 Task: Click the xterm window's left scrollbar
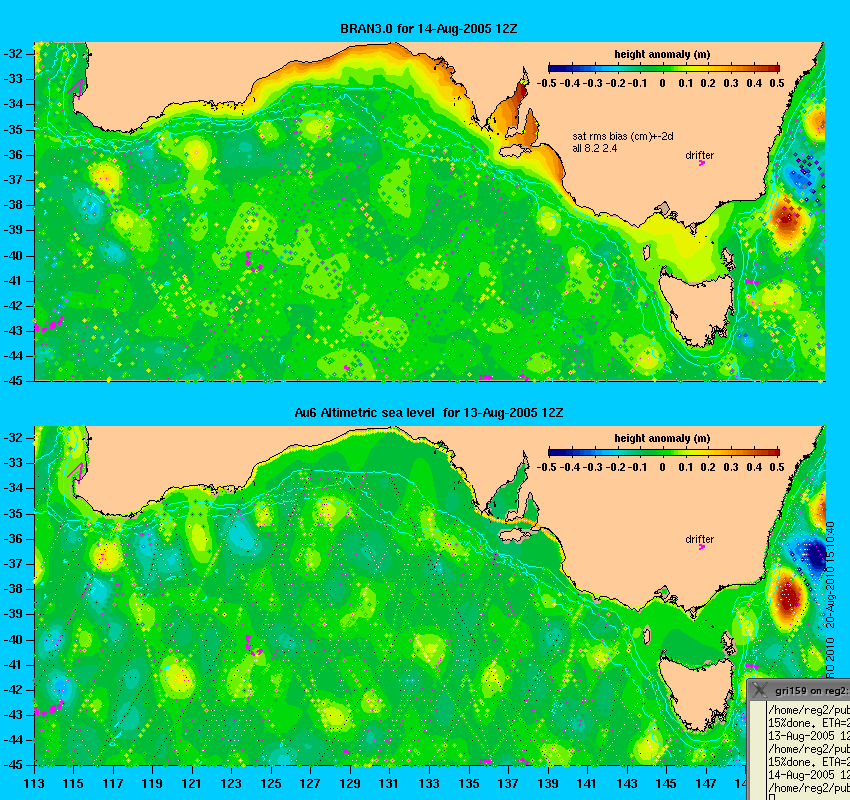756,751
